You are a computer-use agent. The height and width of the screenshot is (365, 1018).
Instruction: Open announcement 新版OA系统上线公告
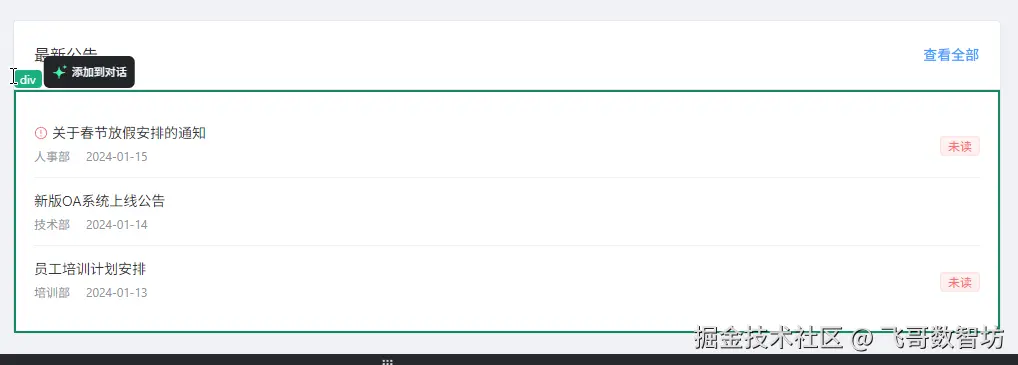[99, 201]
